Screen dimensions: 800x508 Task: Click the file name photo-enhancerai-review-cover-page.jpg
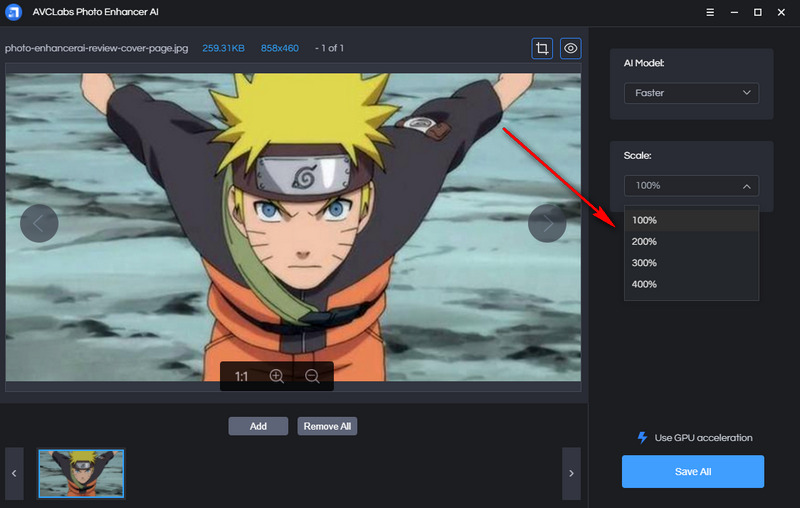pos(96,48)
